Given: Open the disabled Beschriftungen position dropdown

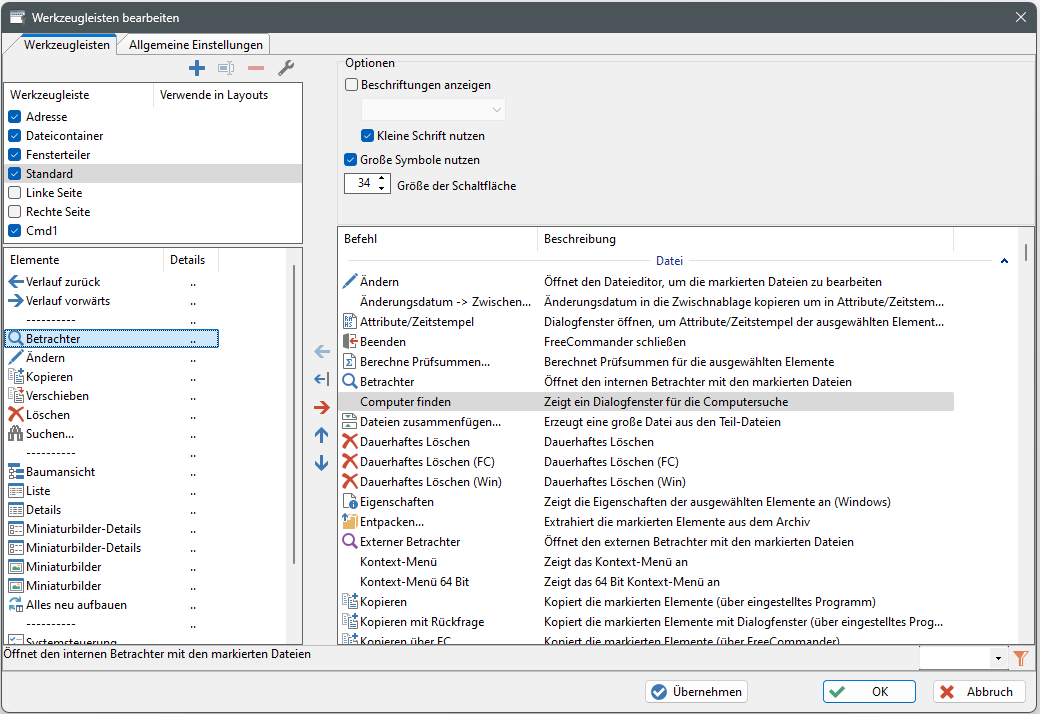Looking at the screenshot, I should pos(433,109).
